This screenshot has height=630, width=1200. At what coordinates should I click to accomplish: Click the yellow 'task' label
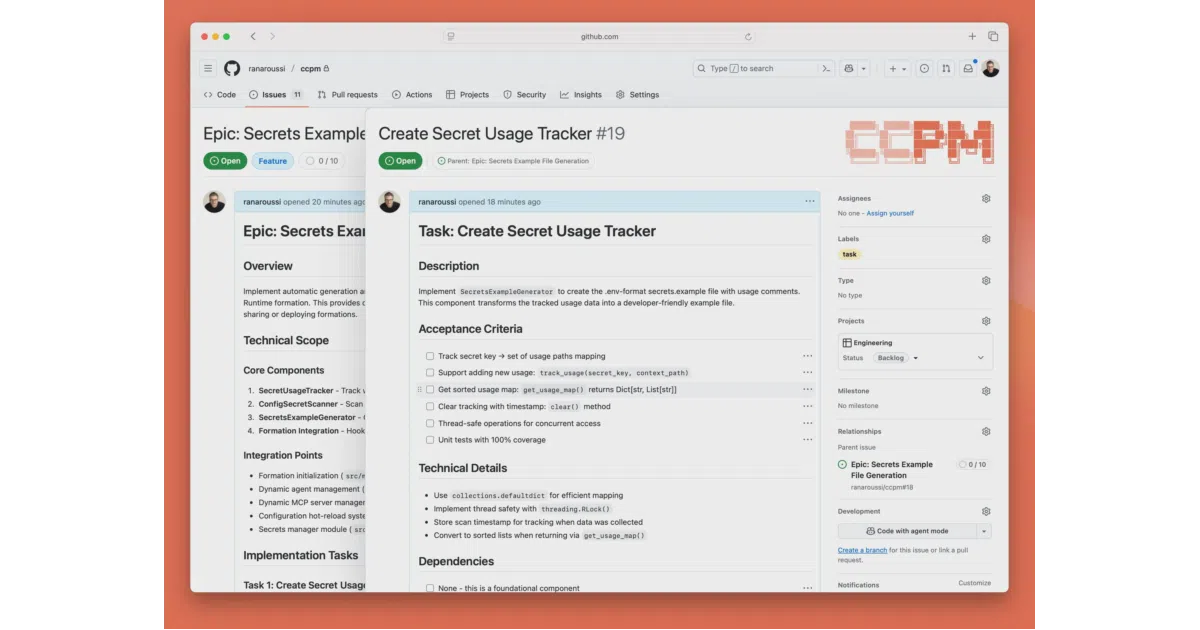[x=849, y=255]
